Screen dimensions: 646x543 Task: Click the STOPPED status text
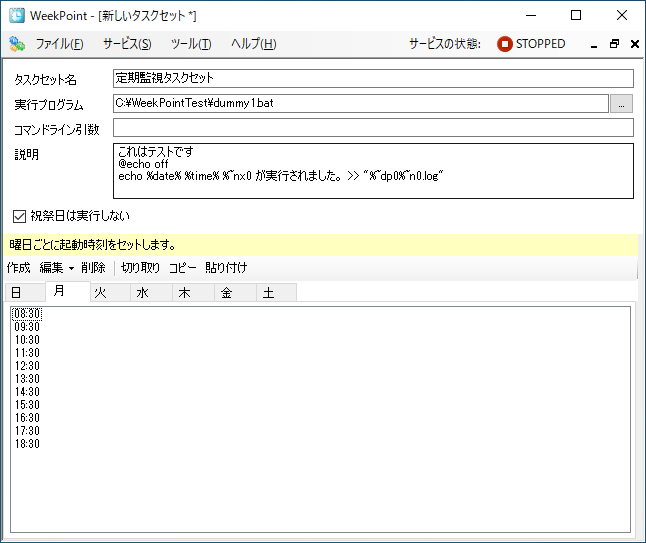coord(541,44)
